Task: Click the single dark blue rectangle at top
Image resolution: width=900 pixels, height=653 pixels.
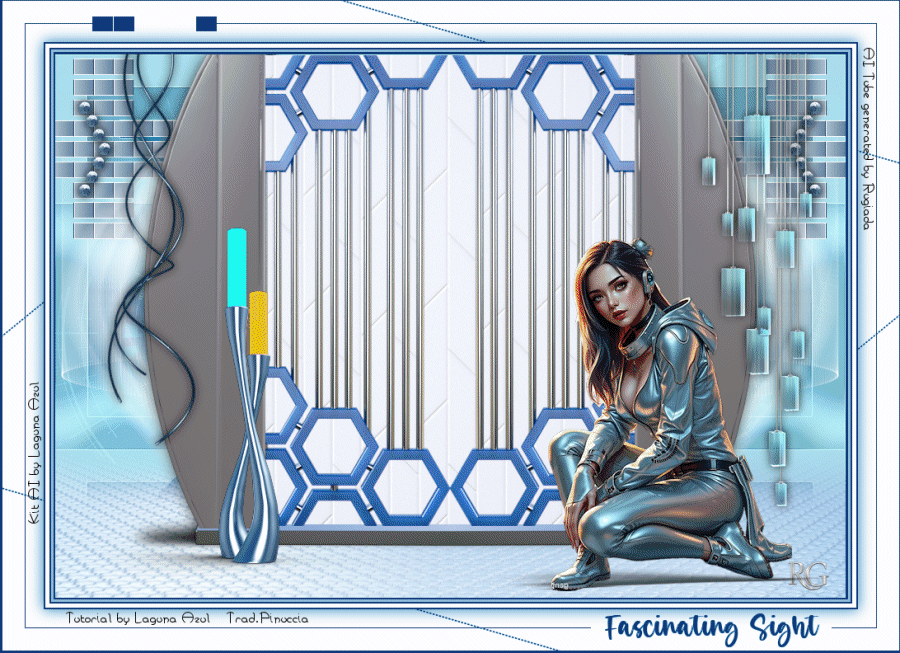Action: pos(206,24)
